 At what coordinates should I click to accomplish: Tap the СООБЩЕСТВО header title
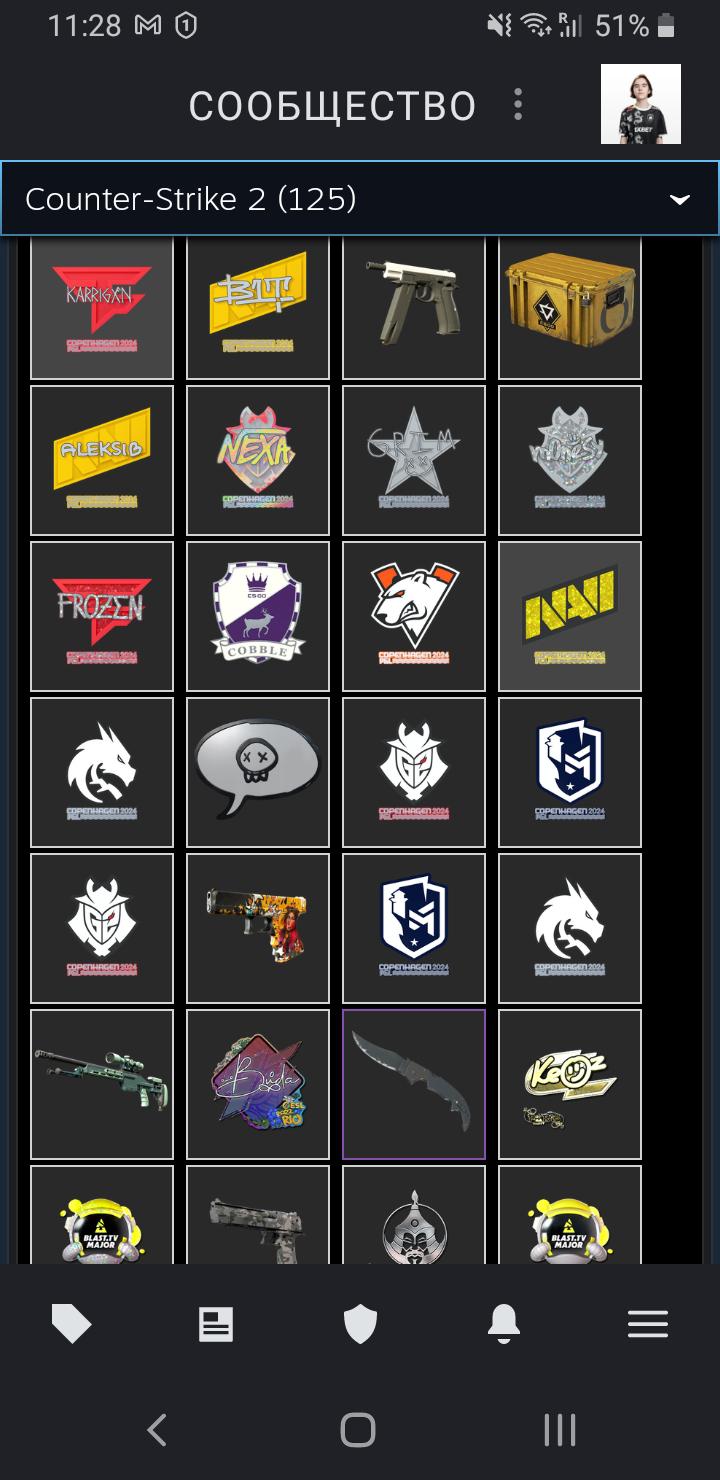(333, 106)
